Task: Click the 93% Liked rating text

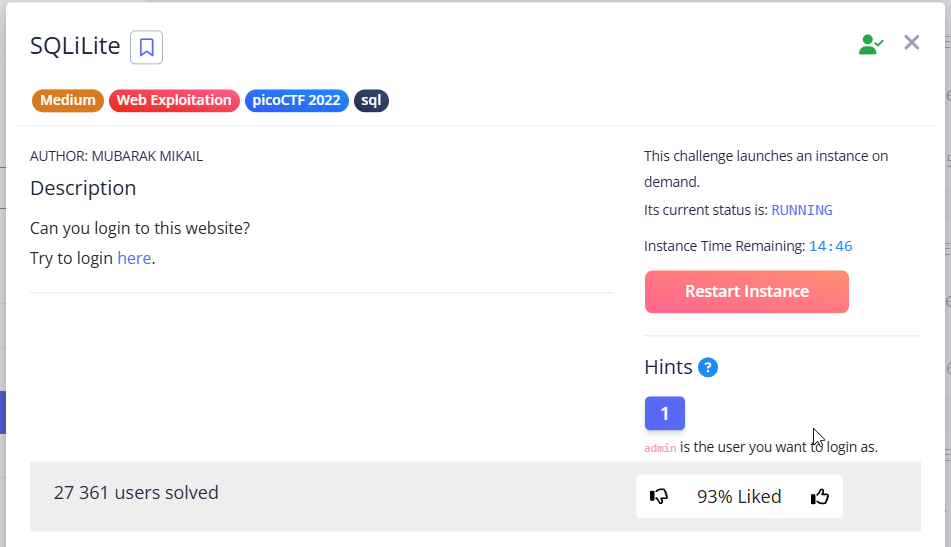Action: (739, 497)
